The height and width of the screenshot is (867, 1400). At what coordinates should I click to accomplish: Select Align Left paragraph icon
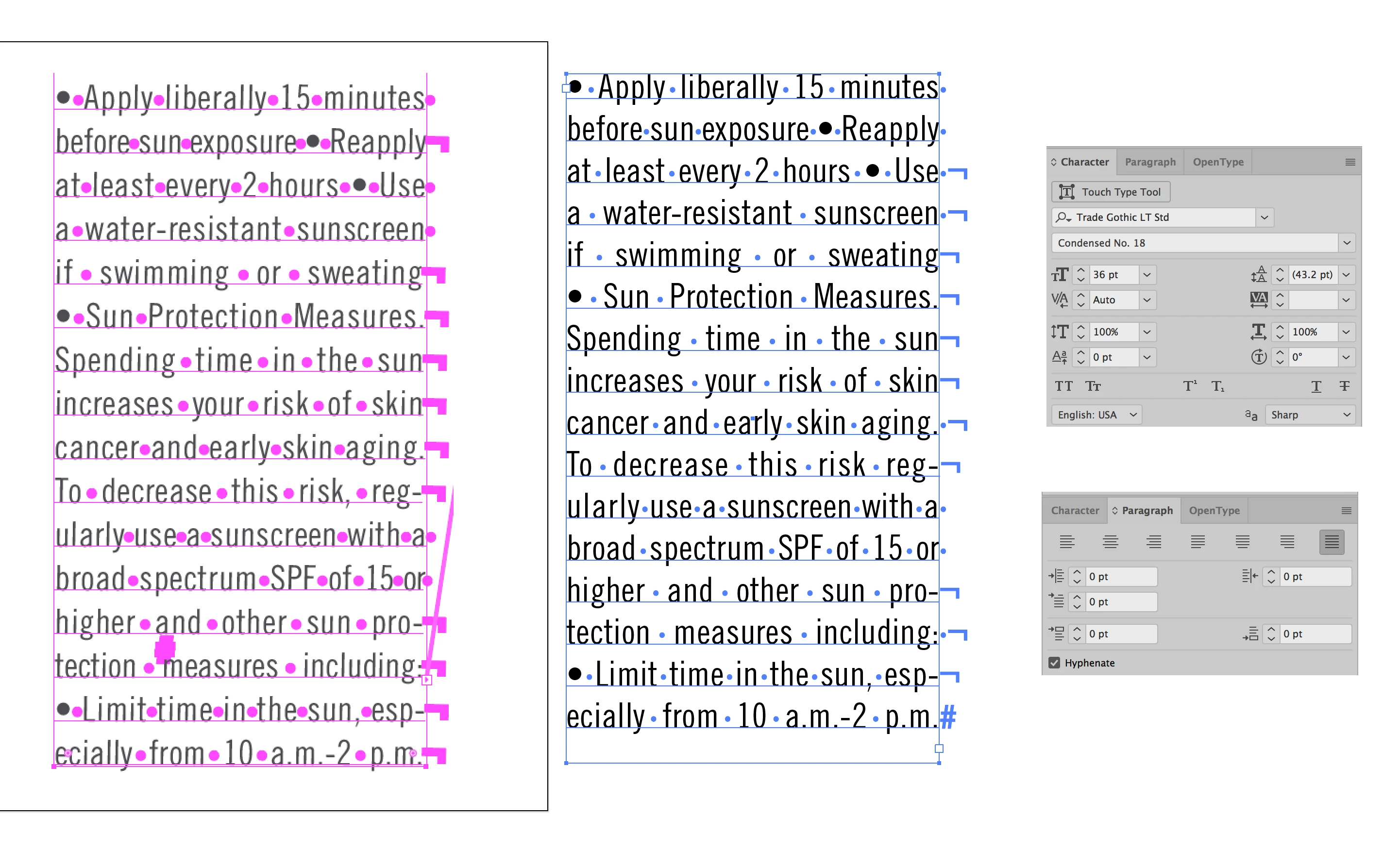click(1066, 541)
